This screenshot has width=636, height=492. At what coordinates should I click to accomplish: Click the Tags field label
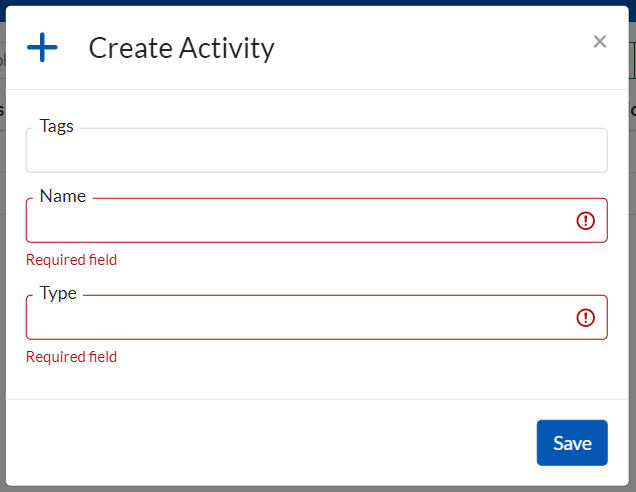[56, 126]
